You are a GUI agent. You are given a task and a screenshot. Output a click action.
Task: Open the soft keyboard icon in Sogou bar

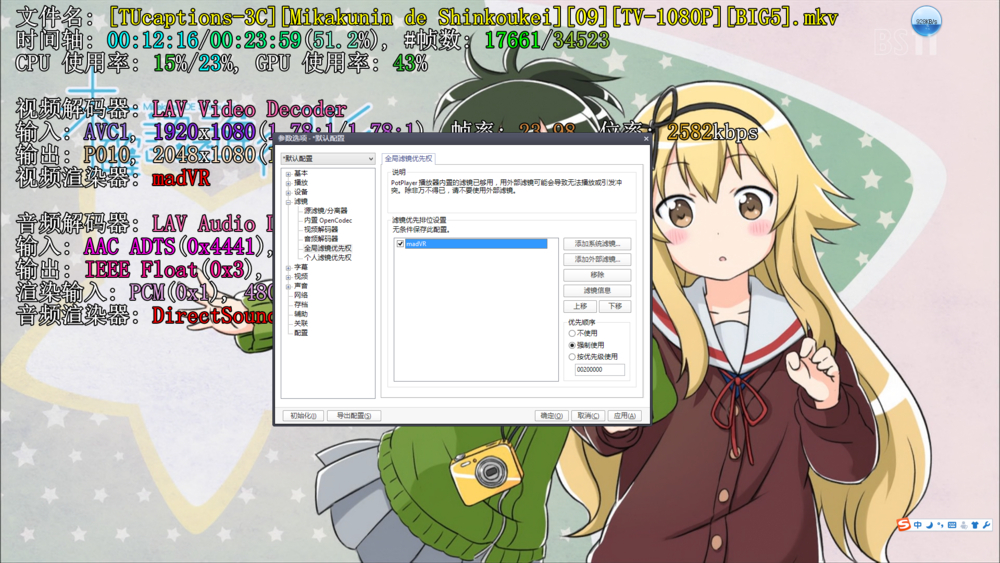[952, 525]
